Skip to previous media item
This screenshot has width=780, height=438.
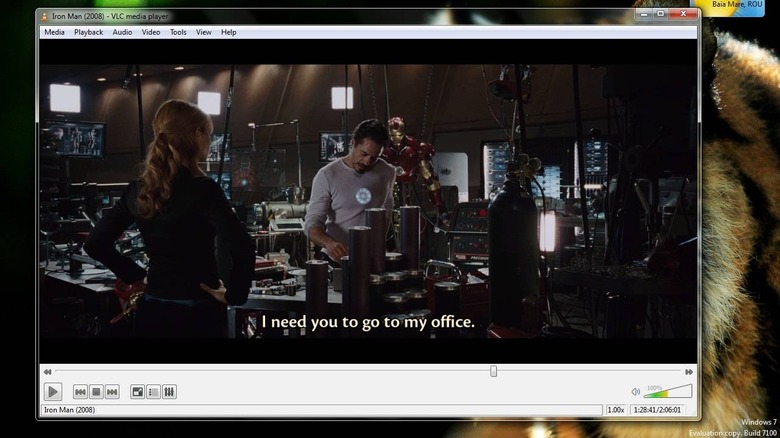pos(80,392)
